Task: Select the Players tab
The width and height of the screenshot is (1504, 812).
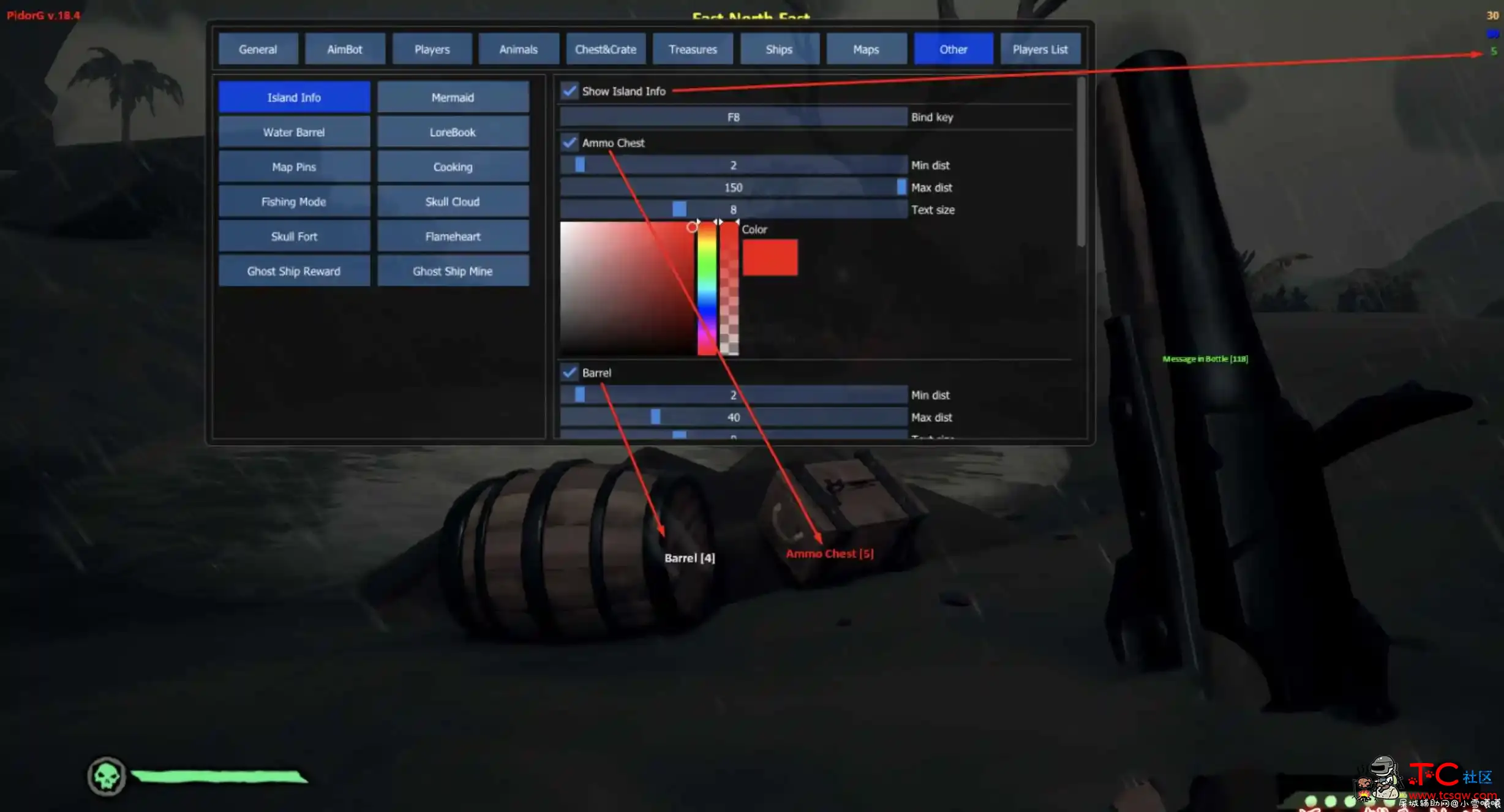Action: click(x=431, y=49)
